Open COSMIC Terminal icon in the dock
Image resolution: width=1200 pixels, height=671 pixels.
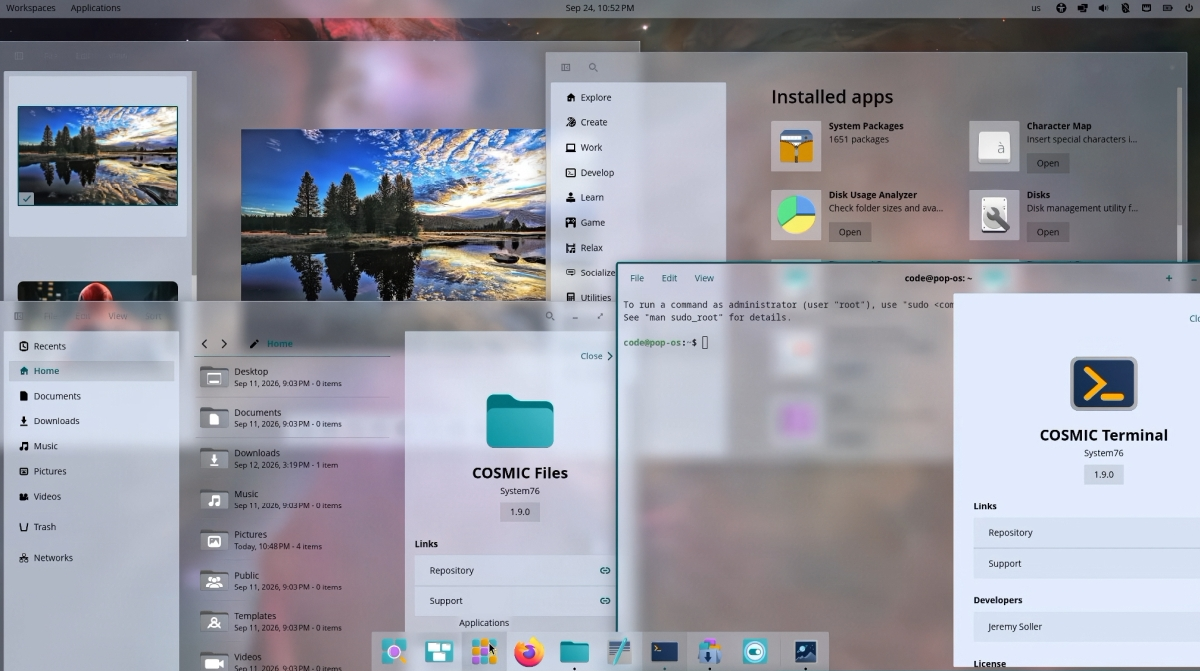(x=664, y=652)
